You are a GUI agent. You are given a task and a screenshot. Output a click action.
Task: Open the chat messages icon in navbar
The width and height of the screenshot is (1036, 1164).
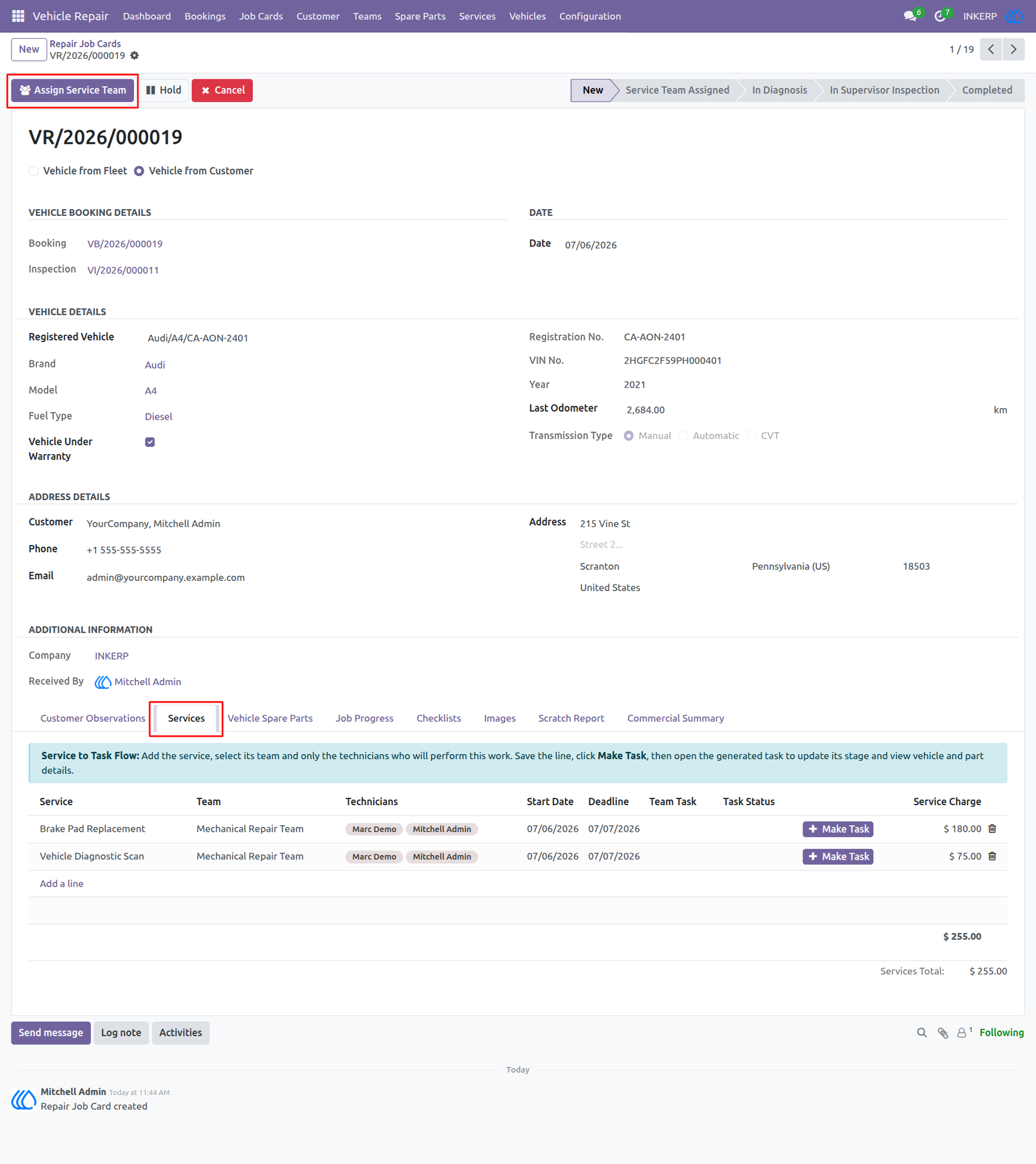(911, 16)
